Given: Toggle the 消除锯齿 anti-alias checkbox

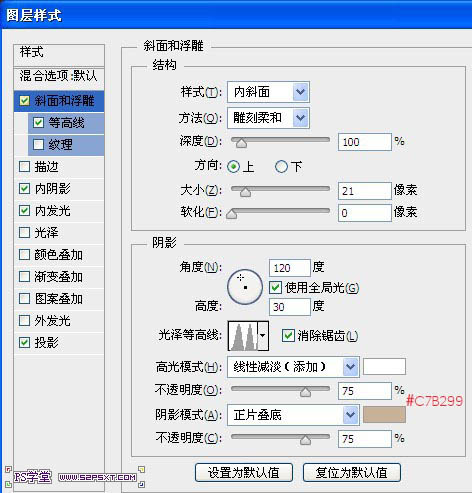Looking at the screenshot, I should (288, 335).
